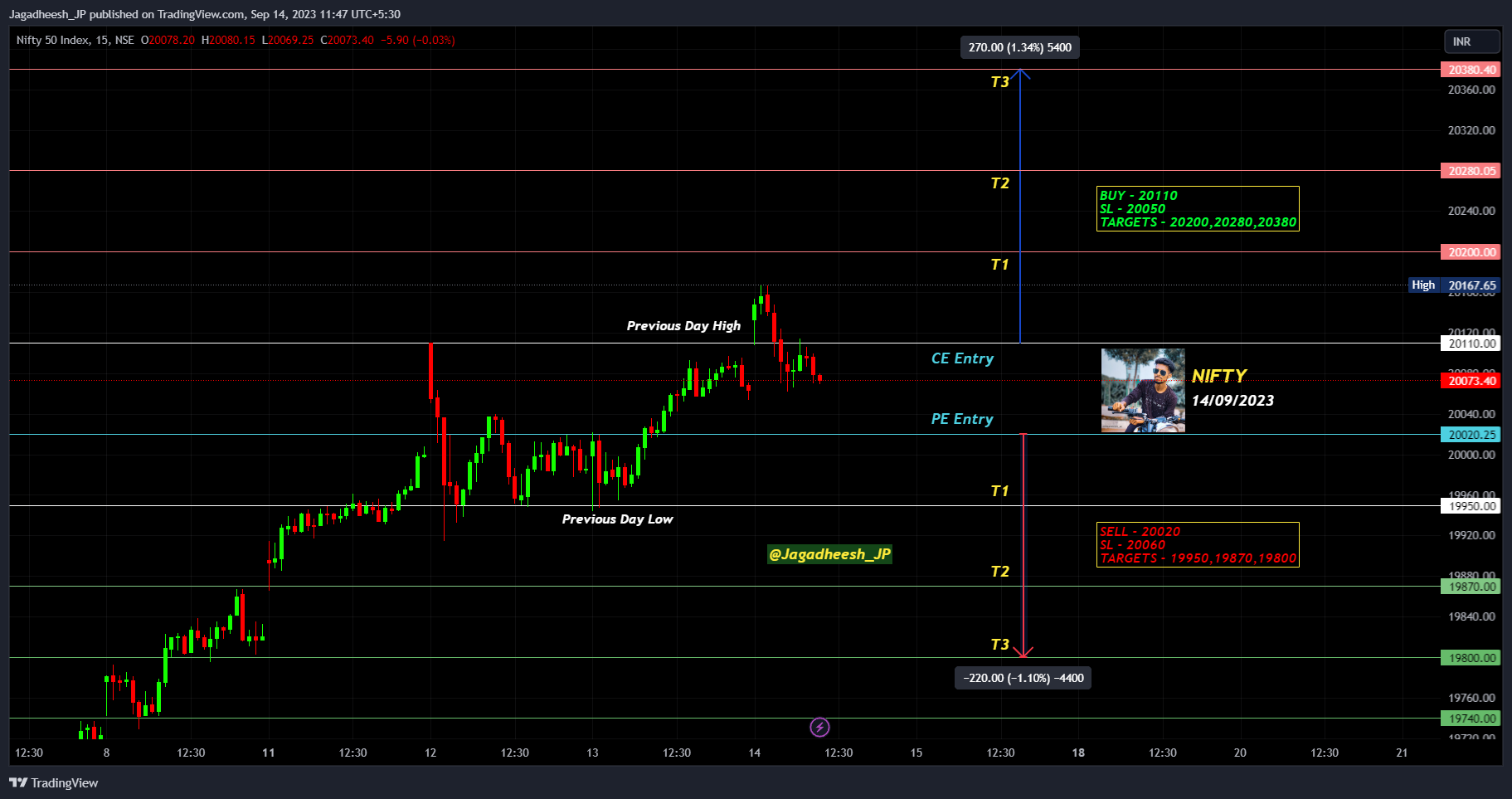Screen dimensions: 1512x799
Task: Click the BUY - 20110 text box
Action: tap(1198, 209)
